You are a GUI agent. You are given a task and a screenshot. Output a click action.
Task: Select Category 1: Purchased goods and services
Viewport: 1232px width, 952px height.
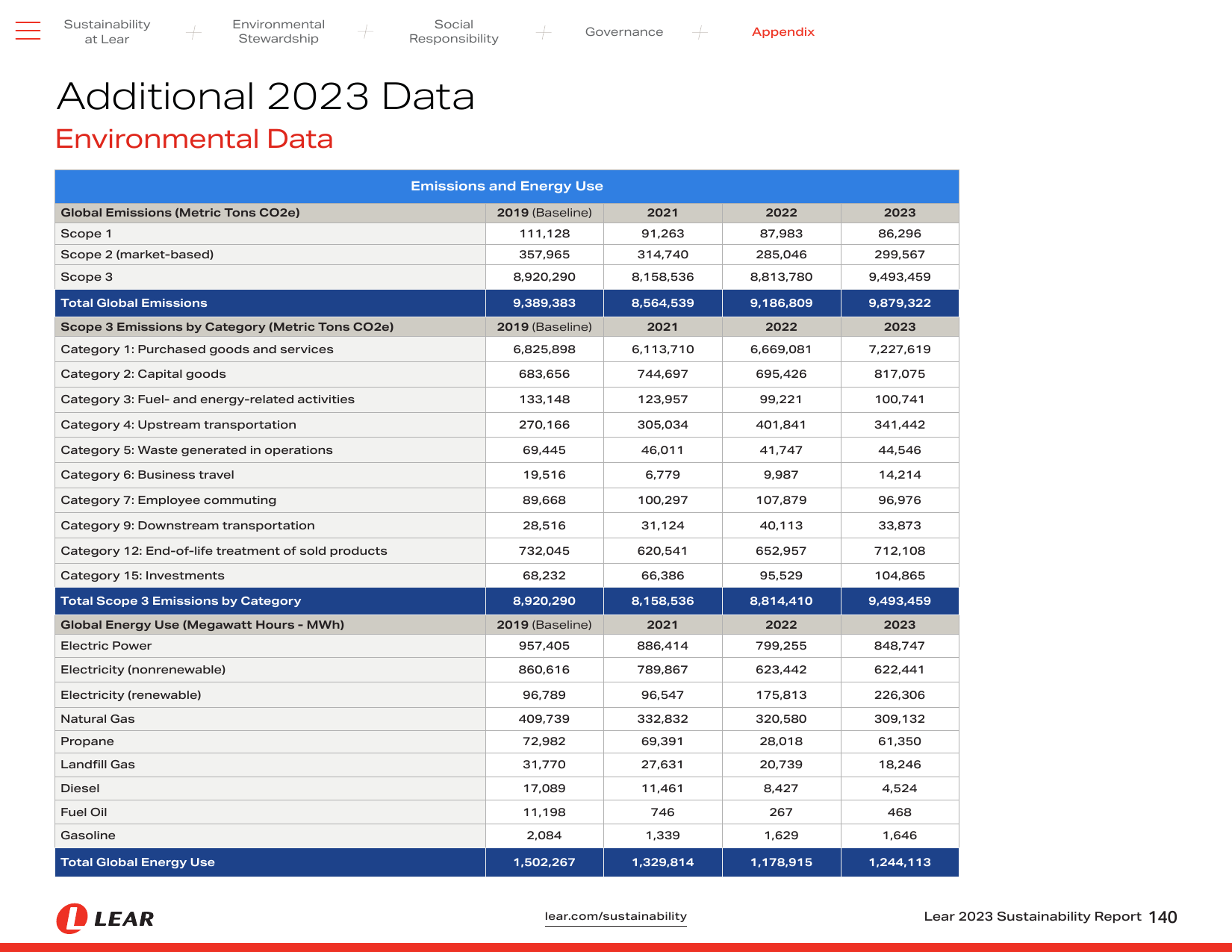(x=197, y=349)
